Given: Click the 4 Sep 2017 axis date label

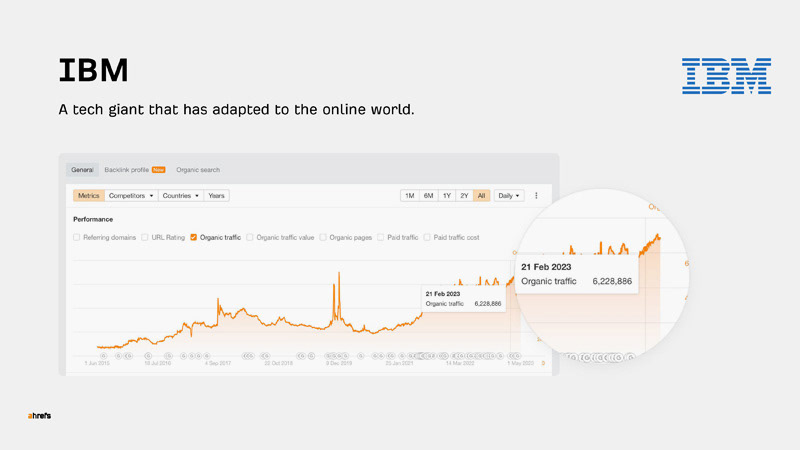Looking at the screenshot, I should [x=218, y=363].
